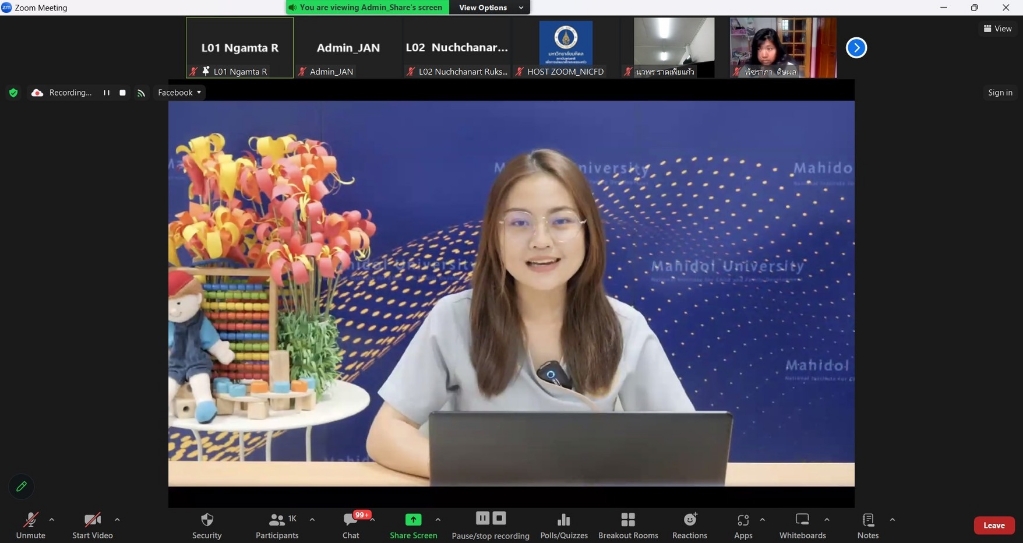Screen dimensions: 1023x543
Task: Select the HOST ZOOM_NICFD participant tile
Action: 565,48
